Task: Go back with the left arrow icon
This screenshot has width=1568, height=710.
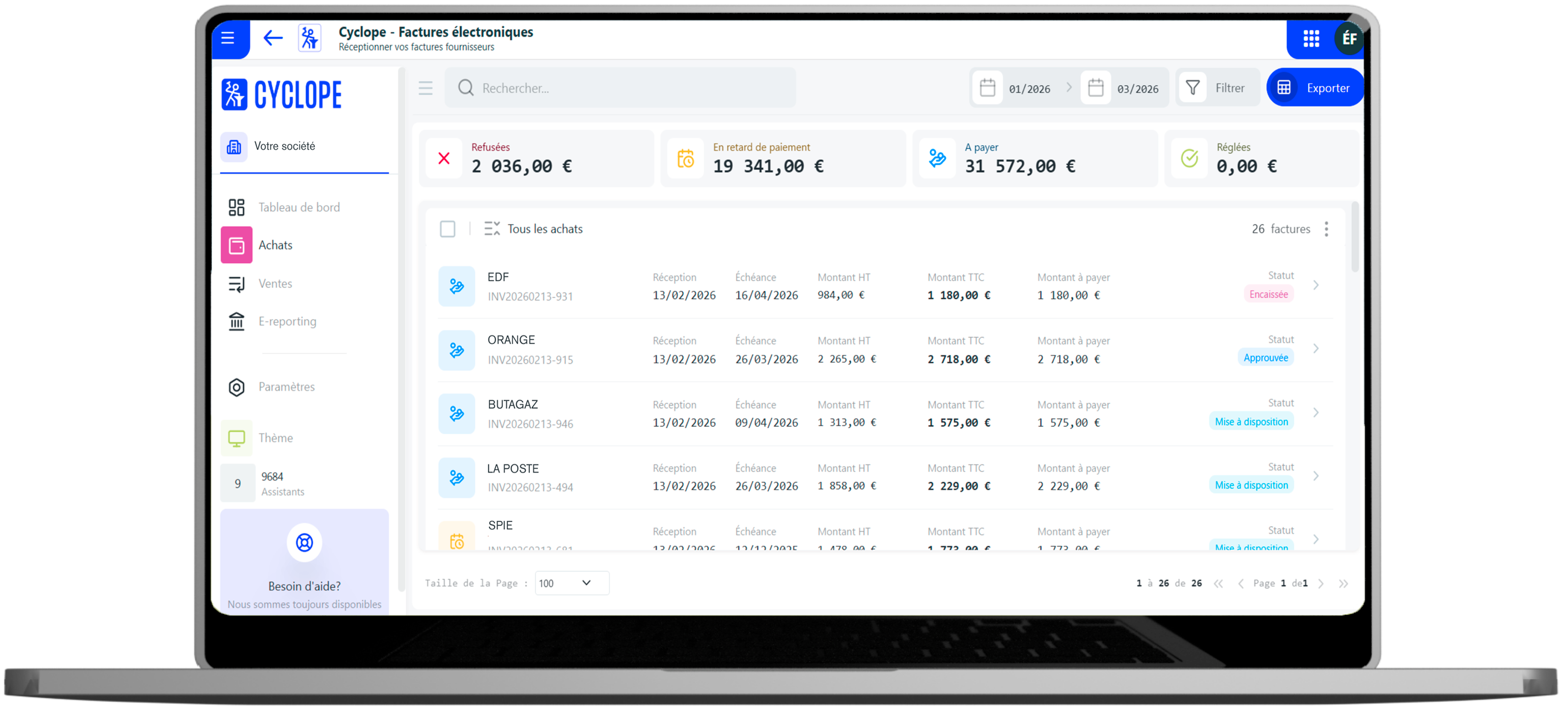Action: coord(273,38)
